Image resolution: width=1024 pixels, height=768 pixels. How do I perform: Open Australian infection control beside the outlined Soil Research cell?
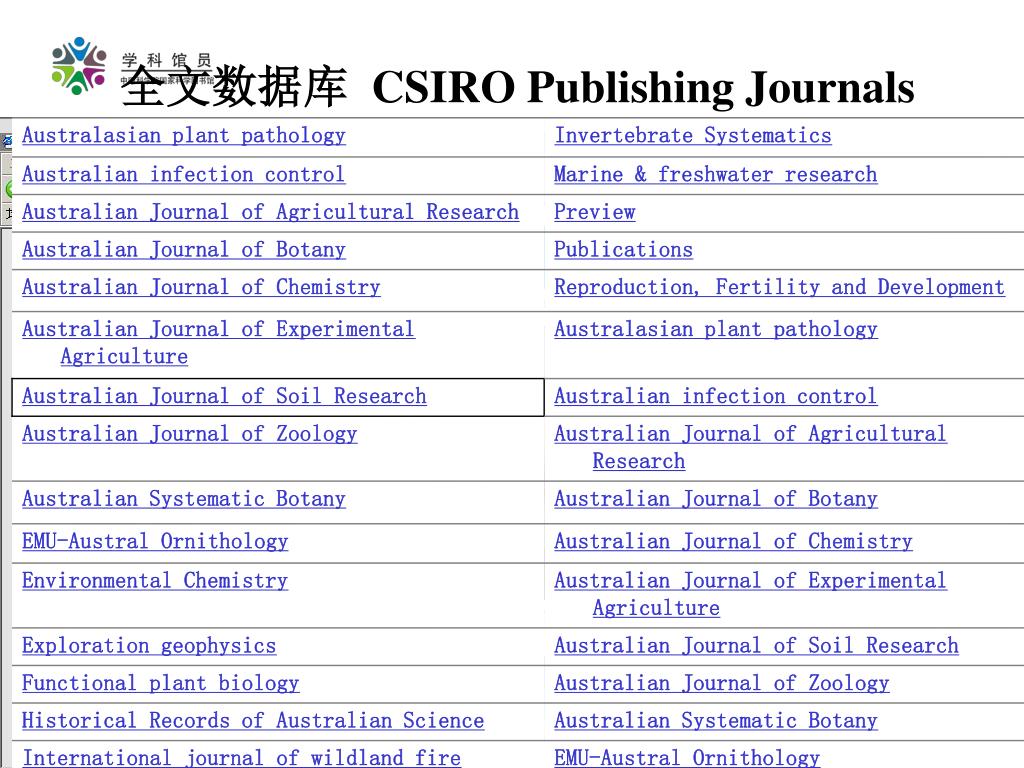pyautogui.click(x=716, y=396)
